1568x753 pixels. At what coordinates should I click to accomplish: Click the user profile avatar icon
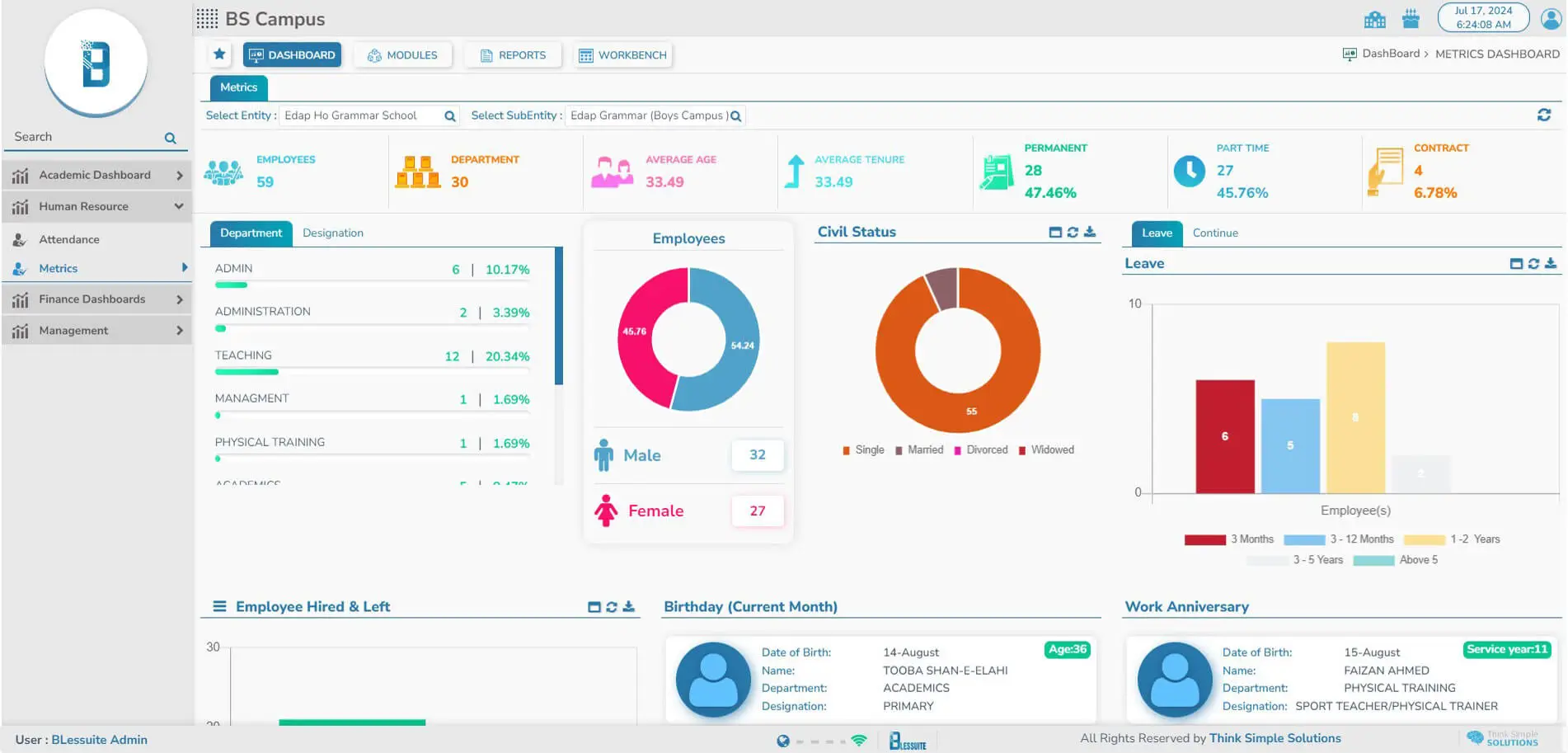click(x=1551, y=19)
